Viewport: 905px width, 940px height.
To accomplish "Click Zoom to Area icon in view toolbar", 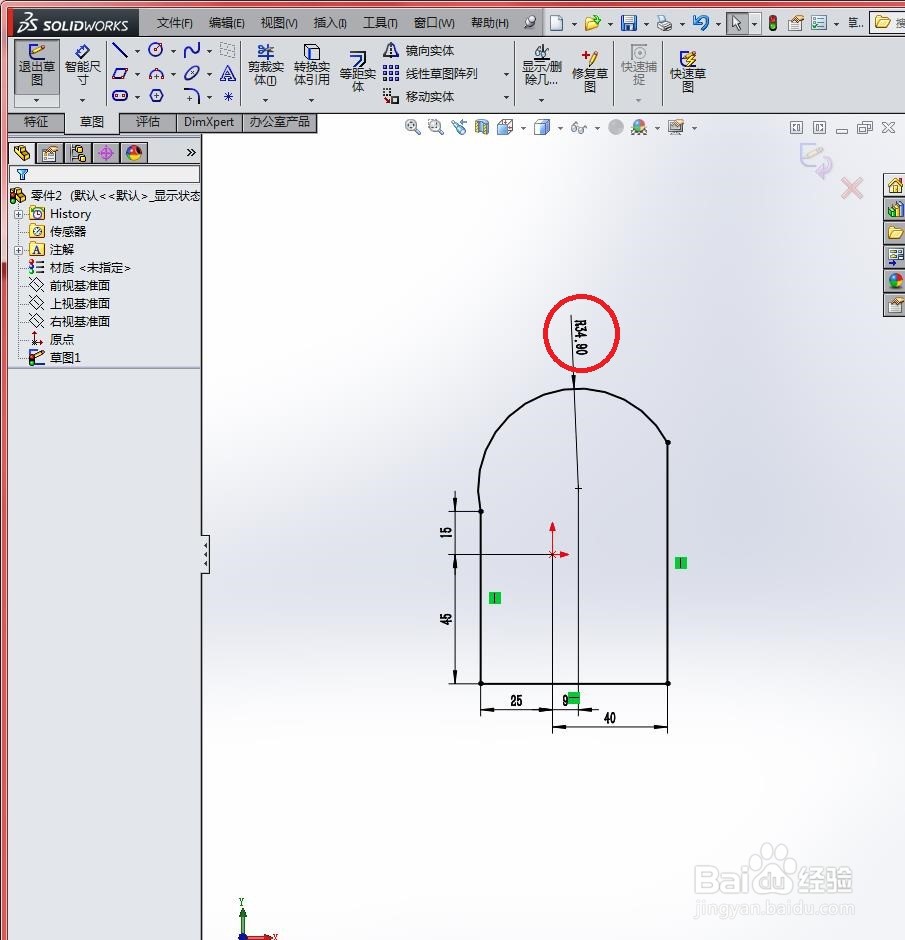I will coord(436,127).
